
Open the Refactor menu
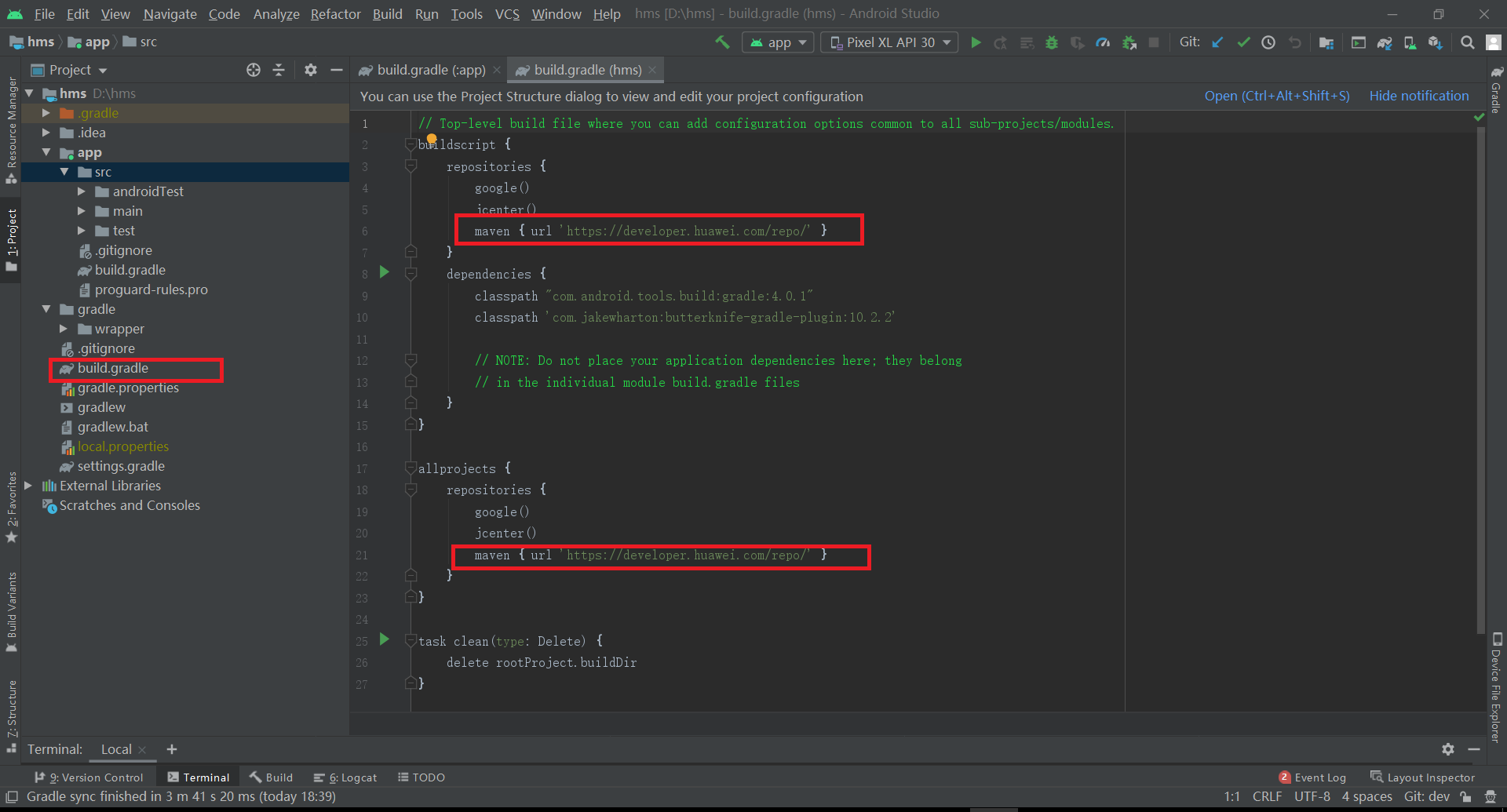pos(335,14)
